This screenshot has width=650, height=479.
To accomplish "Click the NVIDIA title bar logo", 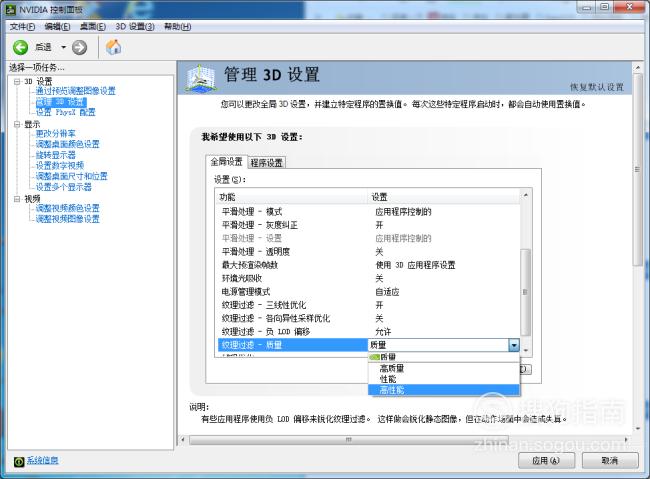I will [x=11, y=9].
